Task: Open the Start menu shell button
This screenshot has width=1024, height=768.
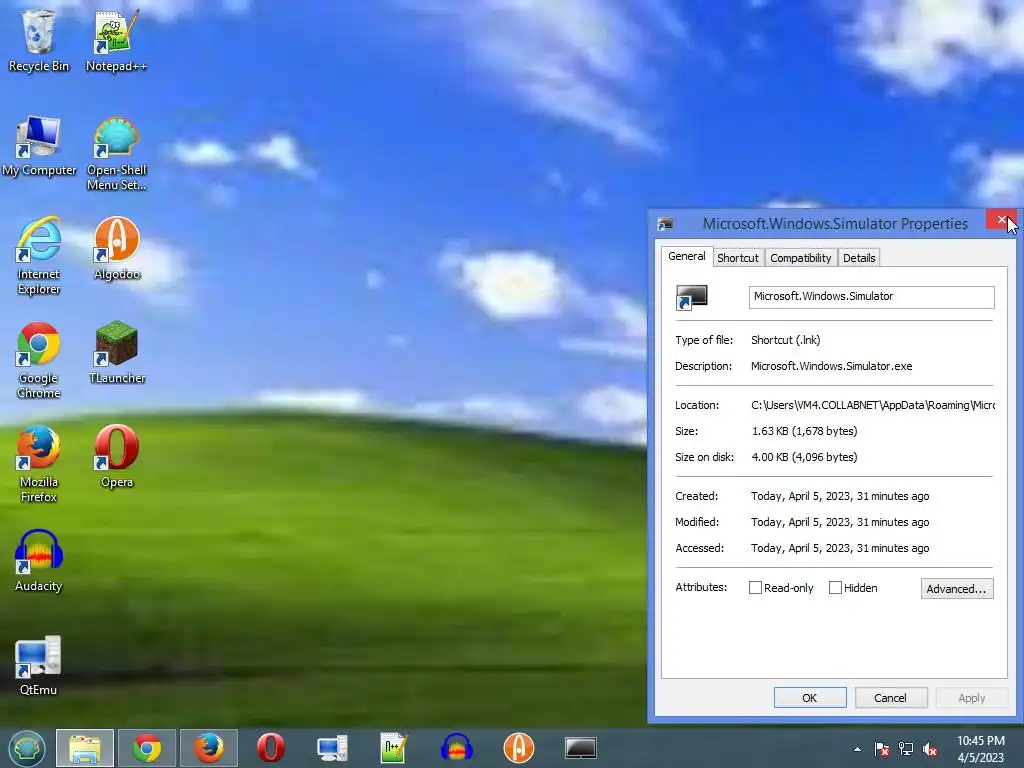Action: (27, 748)
